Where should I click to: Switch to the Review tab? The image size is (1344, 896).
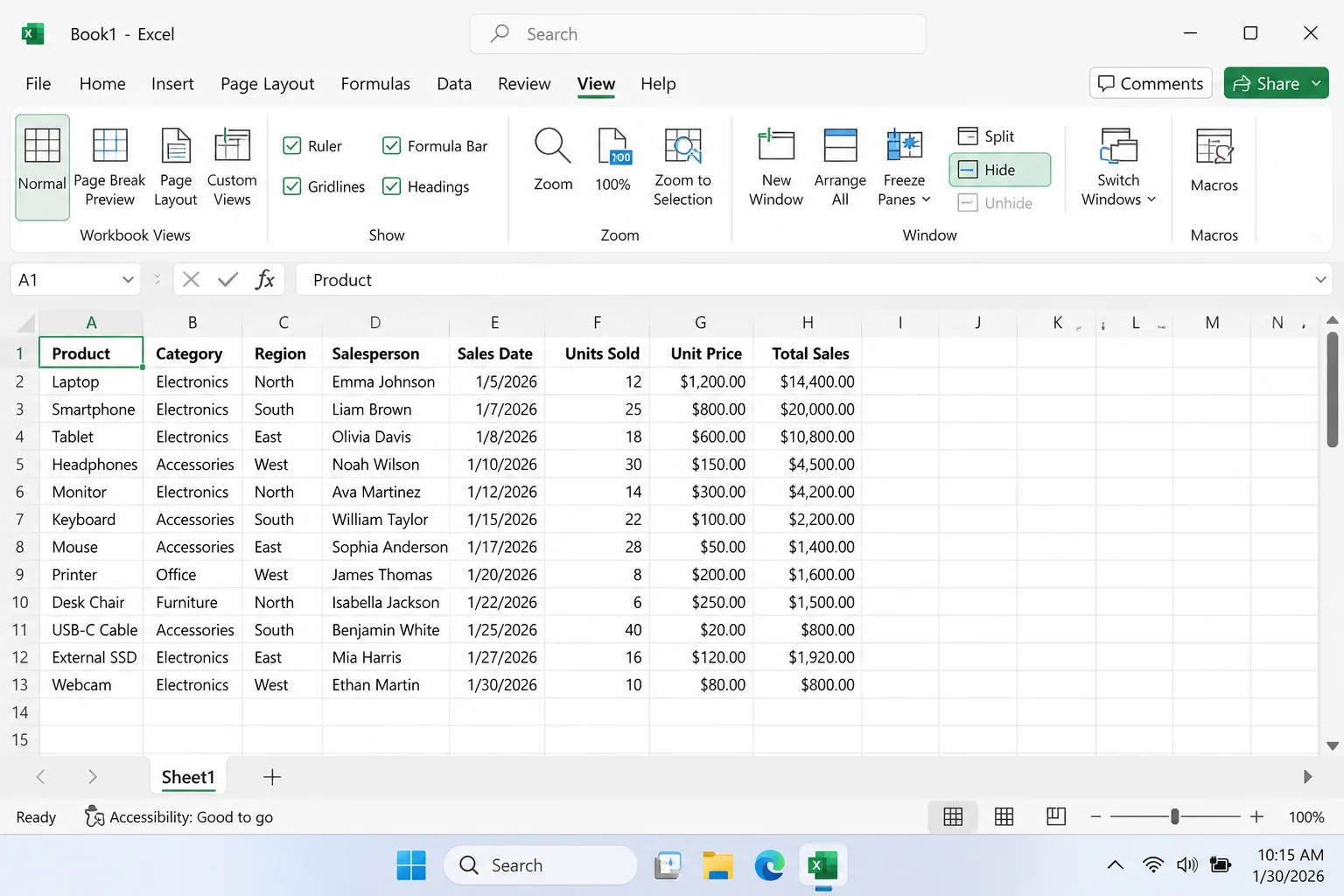524,84
